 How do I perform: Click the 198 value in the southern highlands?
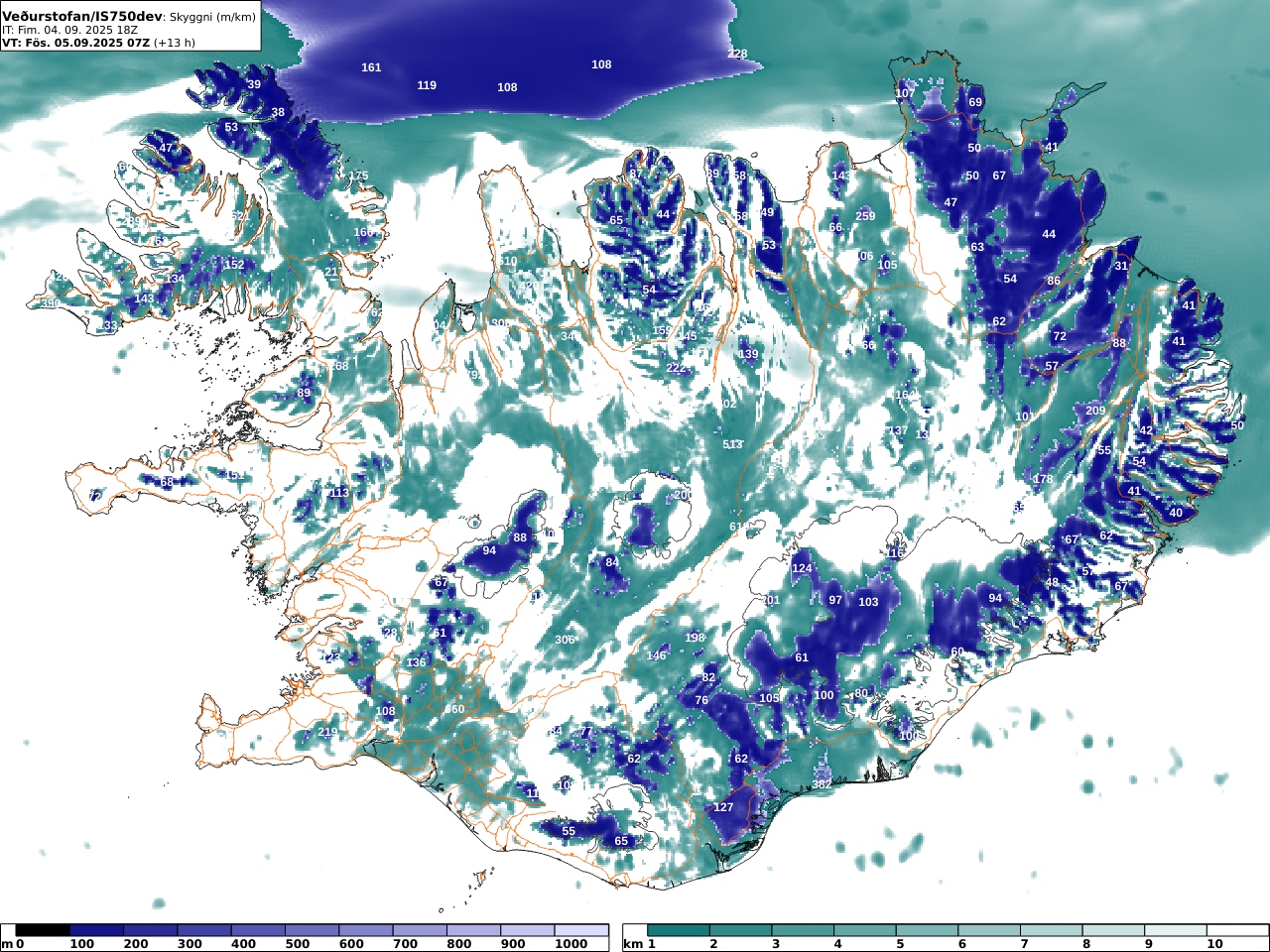click(x=695, y=638)
